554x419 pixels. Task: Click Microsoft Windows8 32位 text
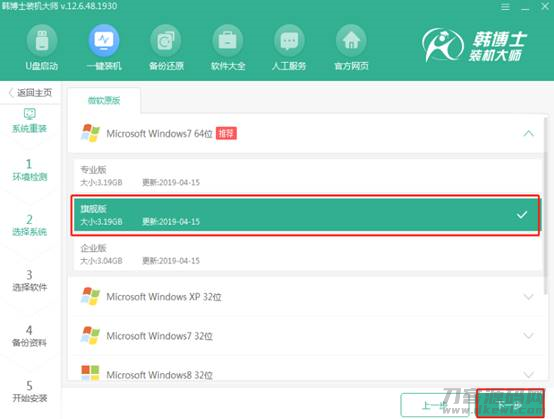pos(159,375)
